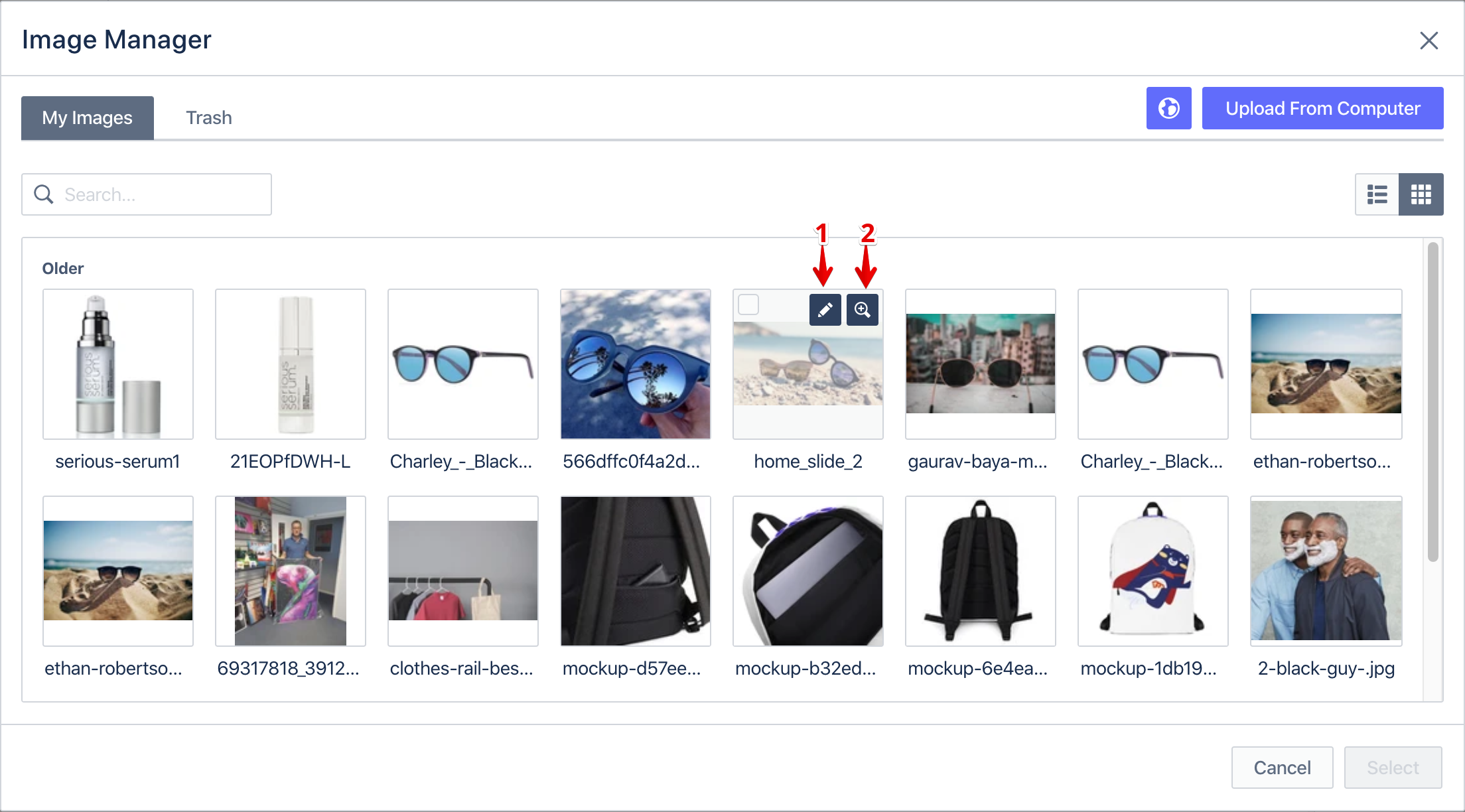Close the Image Manager dialog
Screen dimensions: 1465x812
1429,40
